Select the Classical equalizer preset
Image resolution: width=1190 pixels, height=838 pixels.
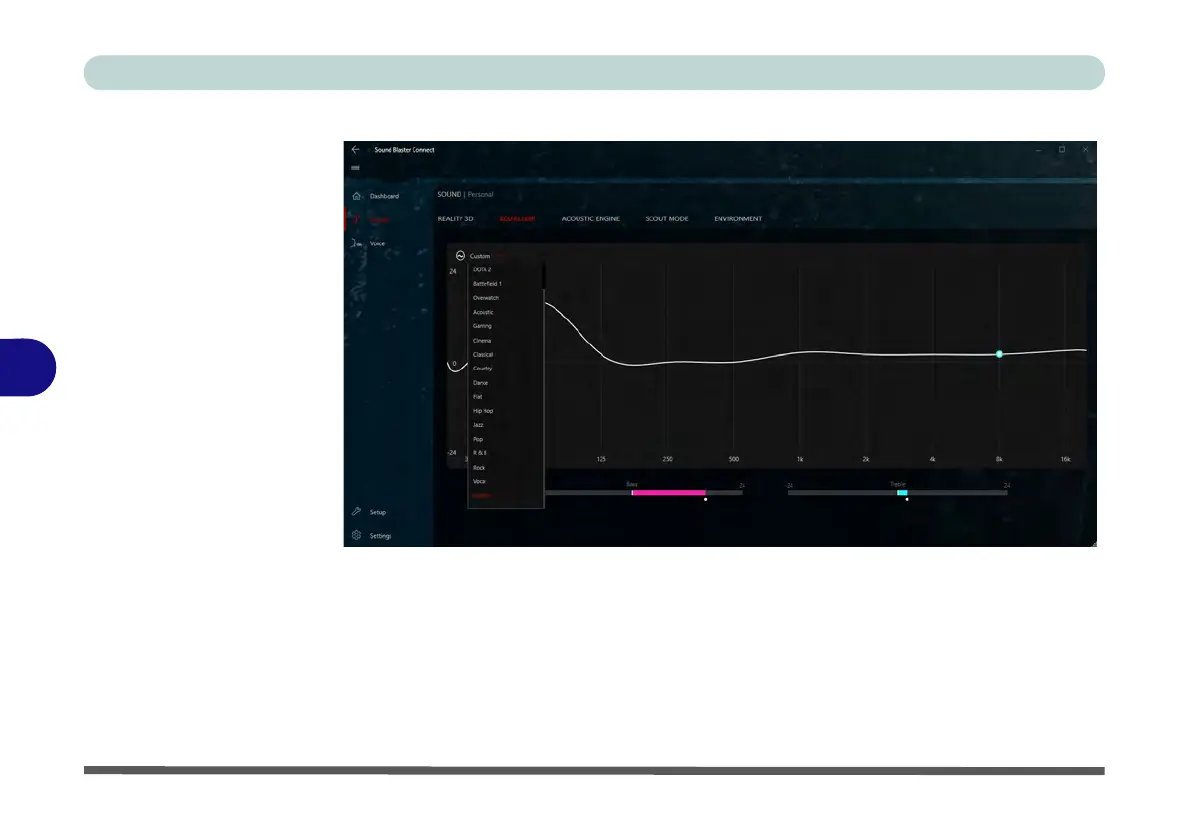coord(483,354)
